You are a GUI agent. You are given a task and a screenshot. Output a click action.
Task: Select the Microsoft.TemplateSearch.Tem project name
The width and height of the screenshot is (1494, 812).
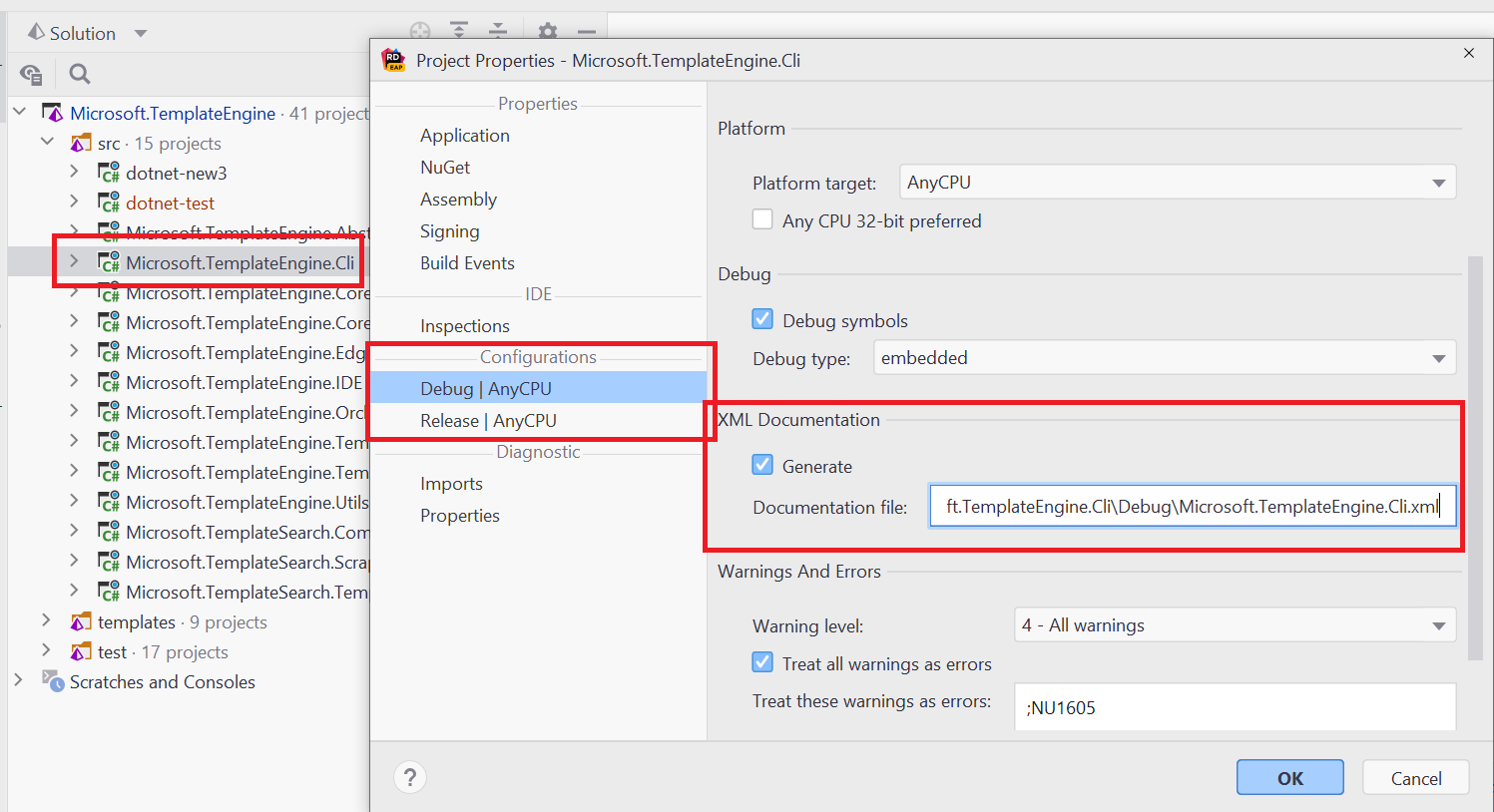tap(247, 592)
